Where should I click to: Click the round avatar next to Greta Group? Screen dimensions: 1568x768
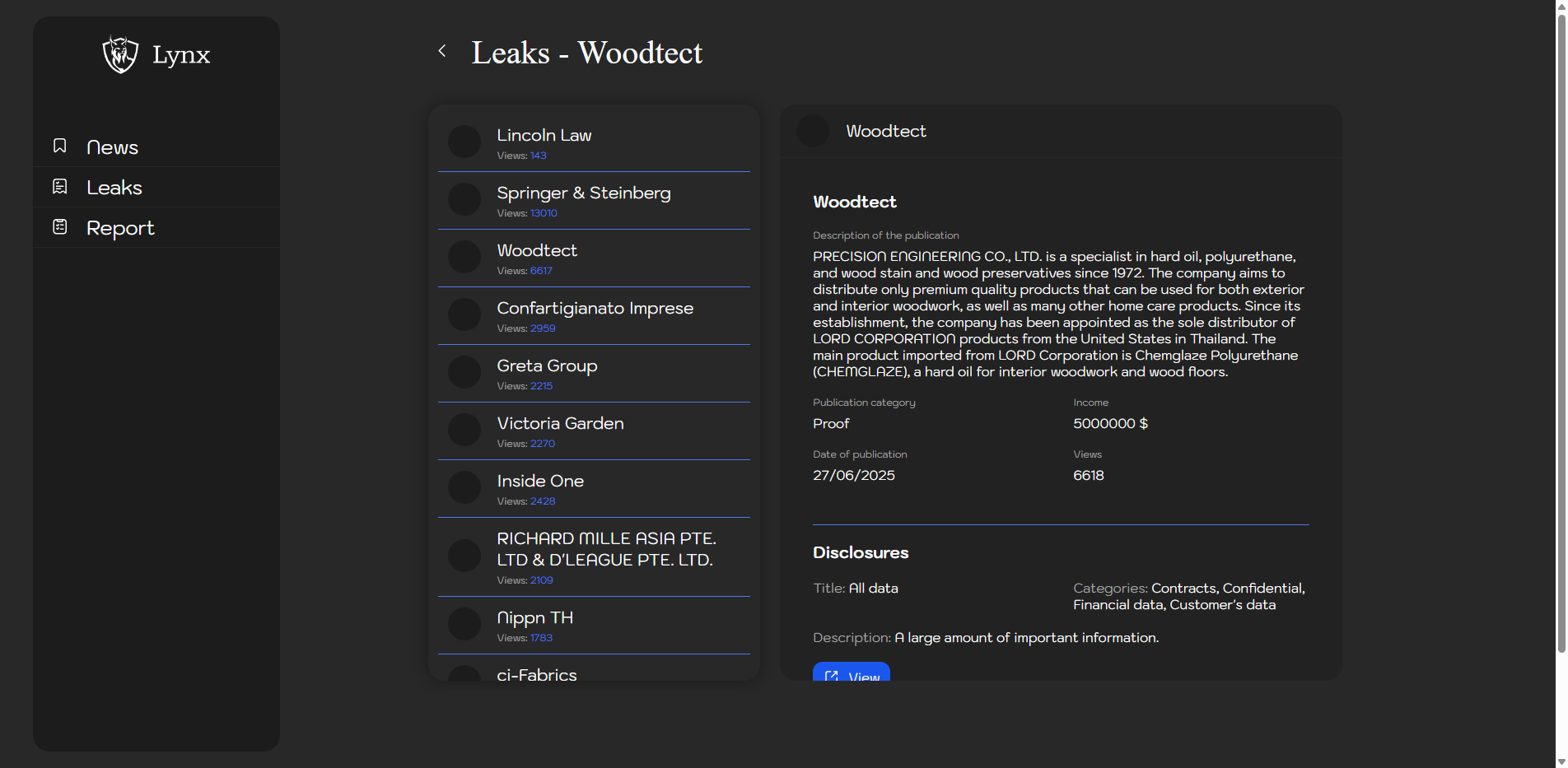point(464,372)
